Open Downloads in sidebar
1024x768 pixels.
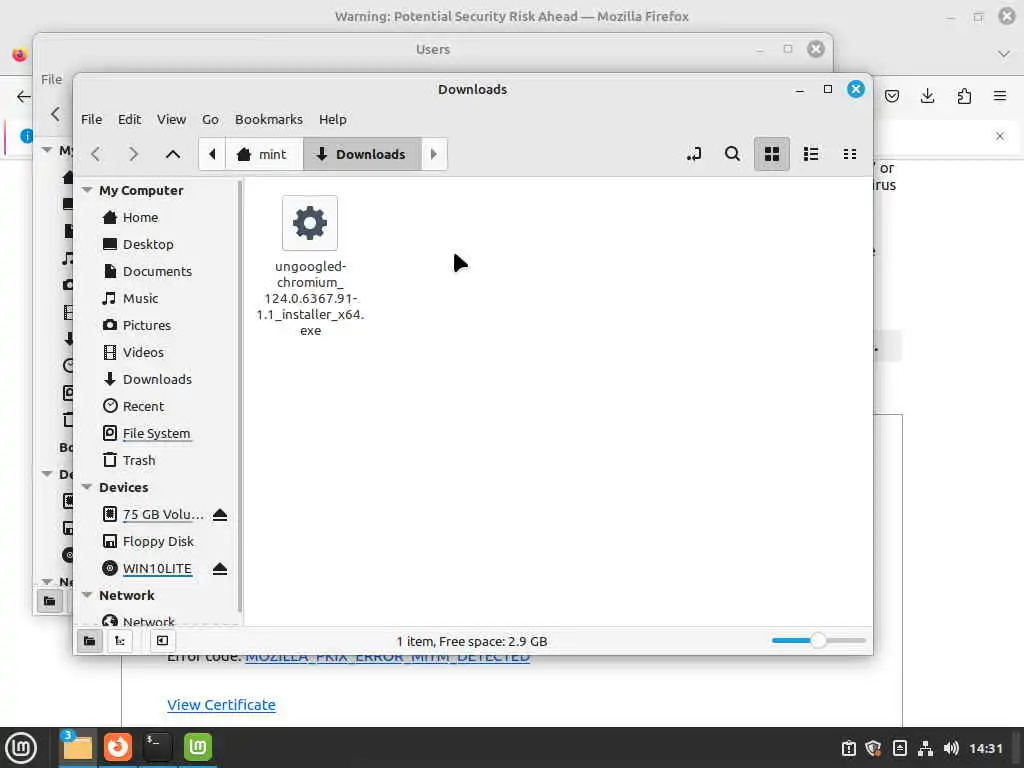coord(157,379)
